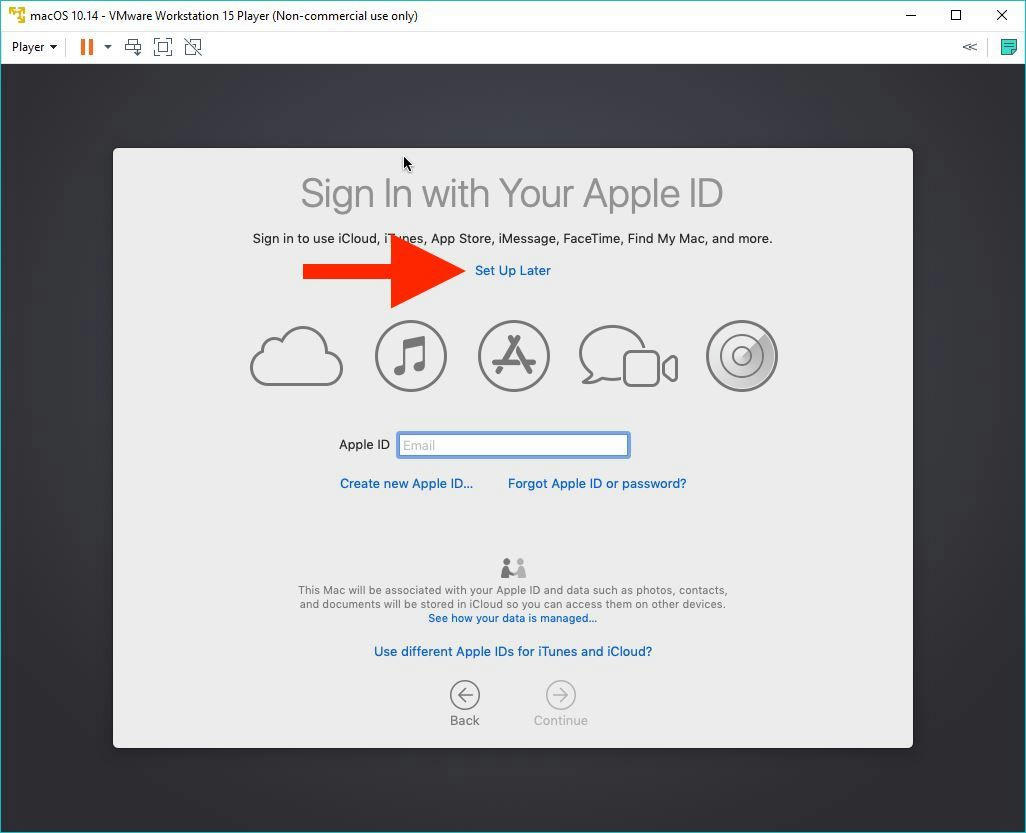Collapse the VMware toolbar with double chevron
Viewport: 1026px width, 833px height.
click(969, 47)
